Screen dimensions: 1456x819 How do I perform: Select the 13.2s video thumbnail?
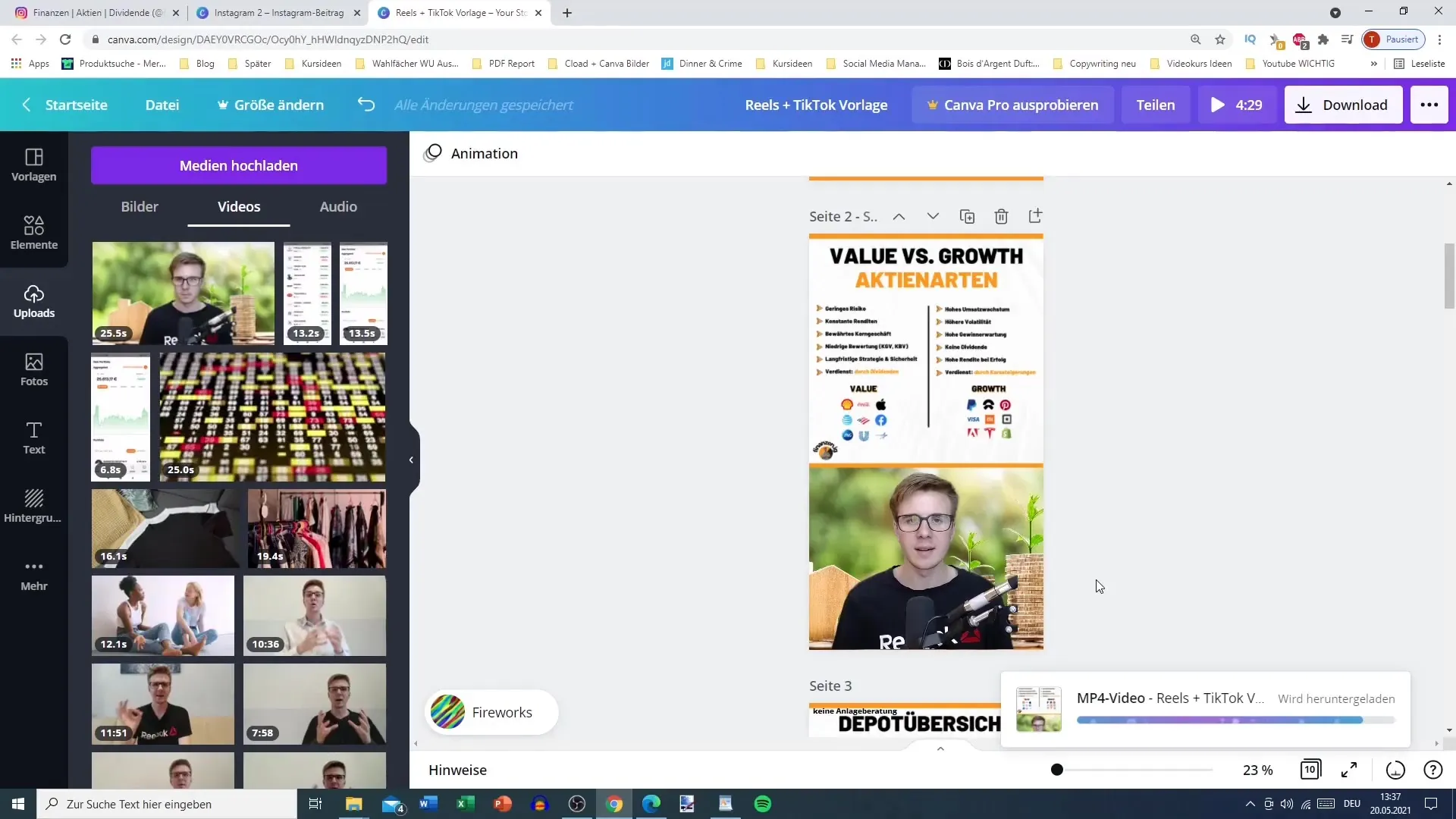(x=307, y=293)
